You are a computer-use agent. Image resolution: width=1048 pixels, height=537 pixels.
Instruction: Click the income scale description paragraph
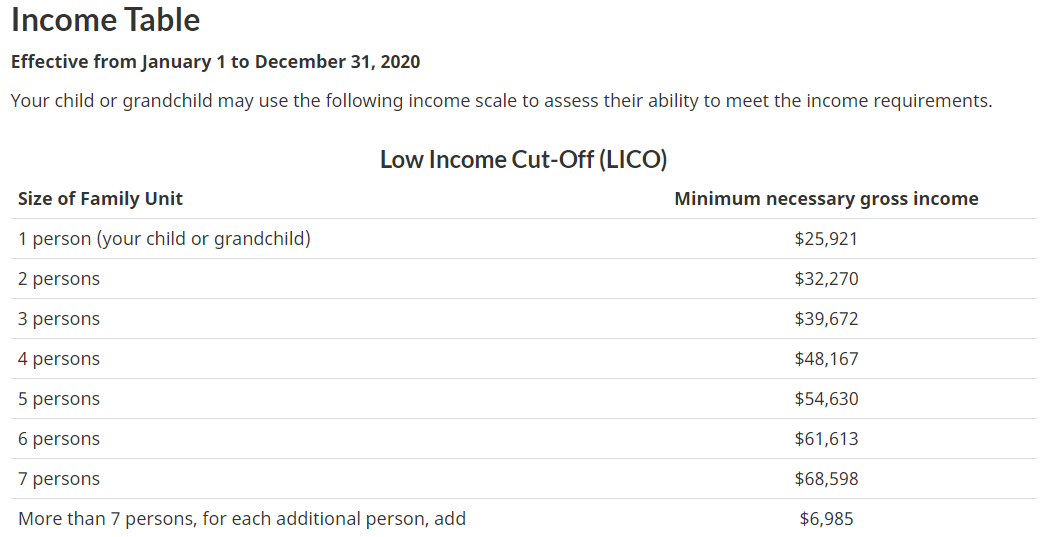501,101
